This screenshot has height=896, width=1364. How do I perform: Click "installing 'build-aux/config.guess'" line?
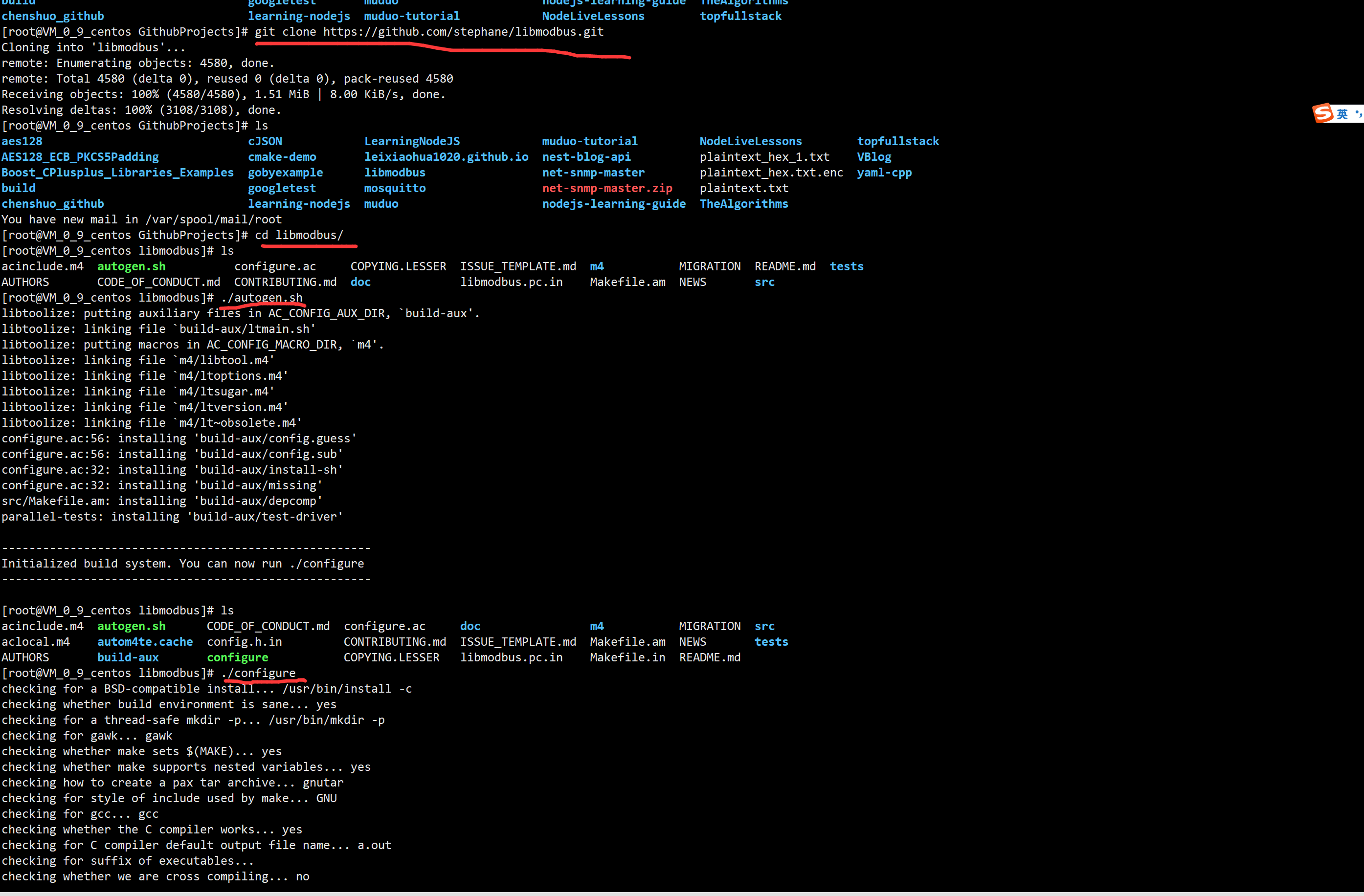179,439
